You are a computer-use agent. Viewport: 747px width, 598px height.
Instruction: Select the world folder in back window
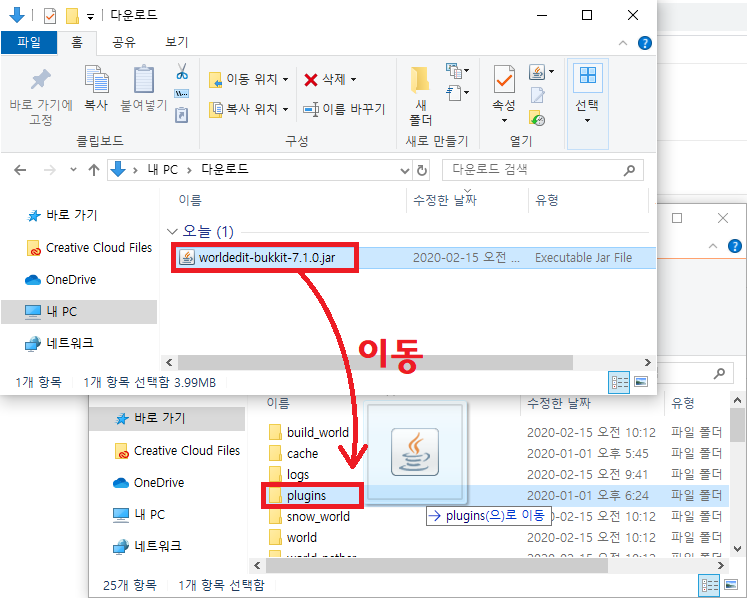(302, 537)
